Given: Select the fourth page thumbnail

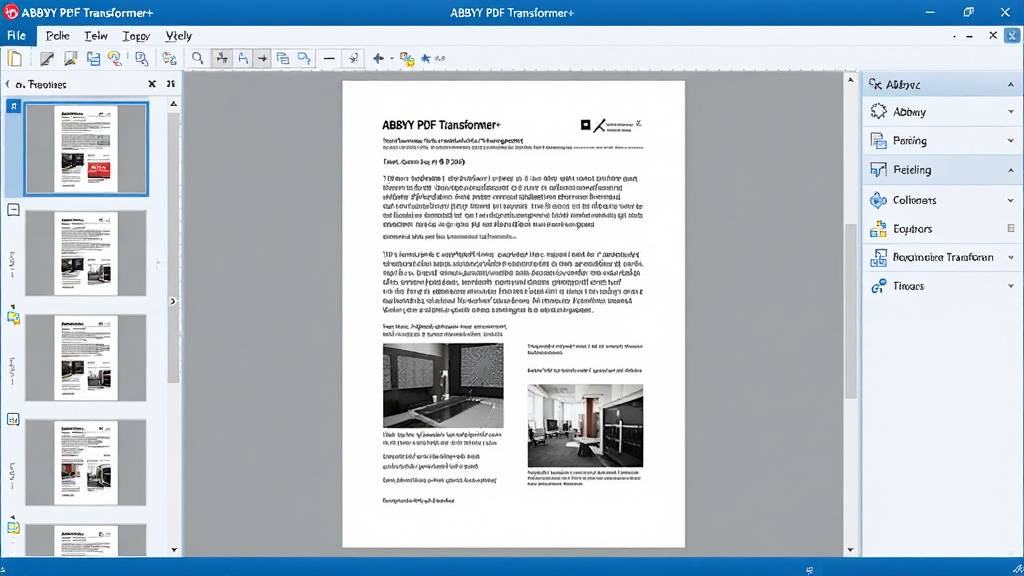Looking at the screenshot, I should tap(86, 462).
